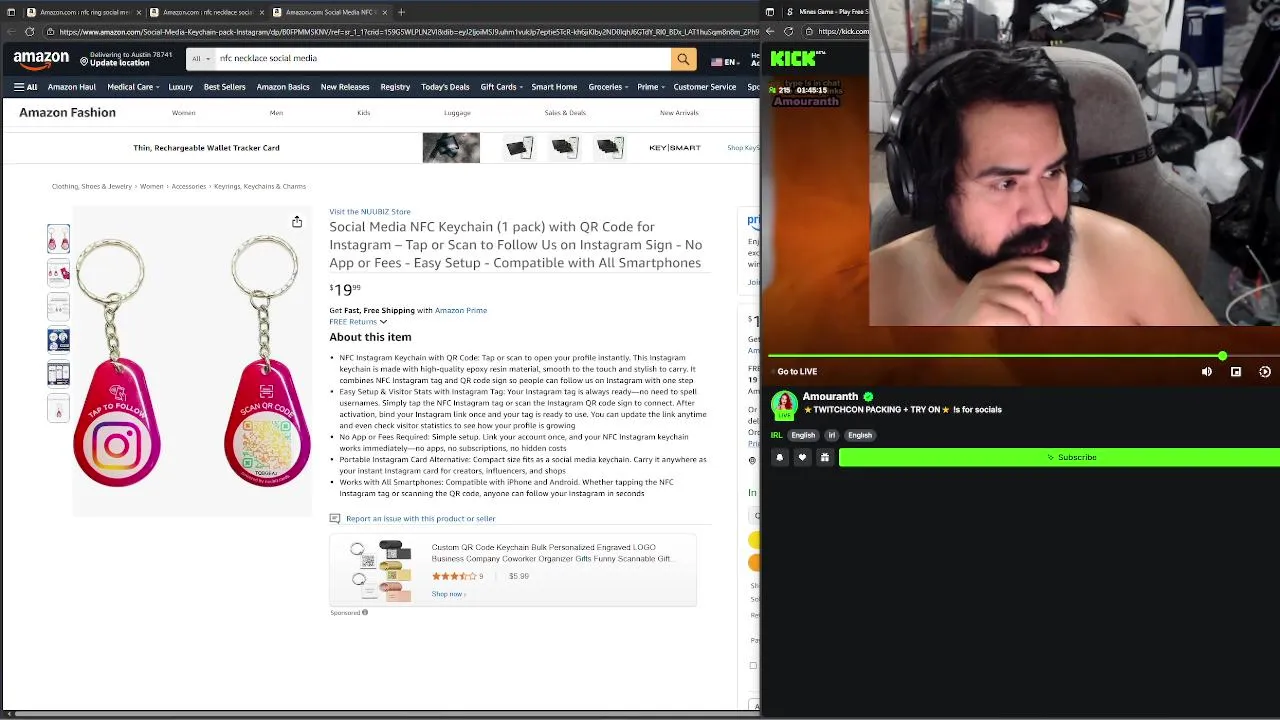This screenshot has width=1280, height=720.
Task: Click sponsored info icon under ad
Action: [365, 612]
